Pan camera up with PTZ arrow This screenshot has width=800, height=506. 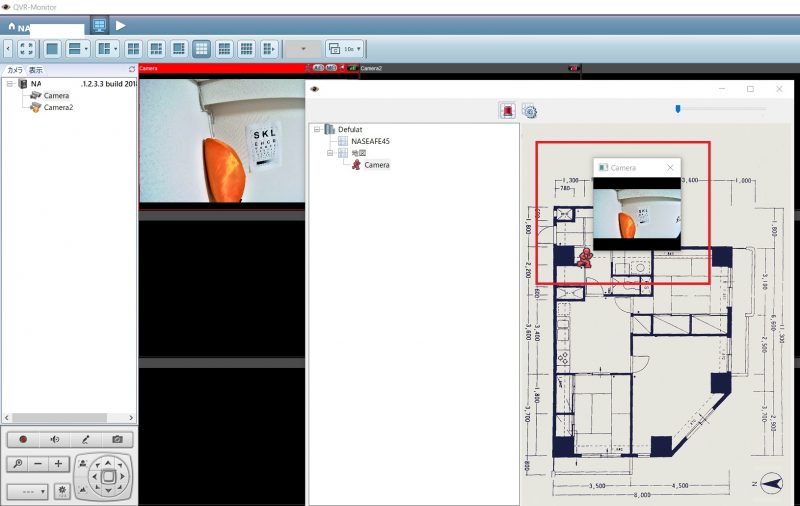pyautogui.click(x=108, y=463)
